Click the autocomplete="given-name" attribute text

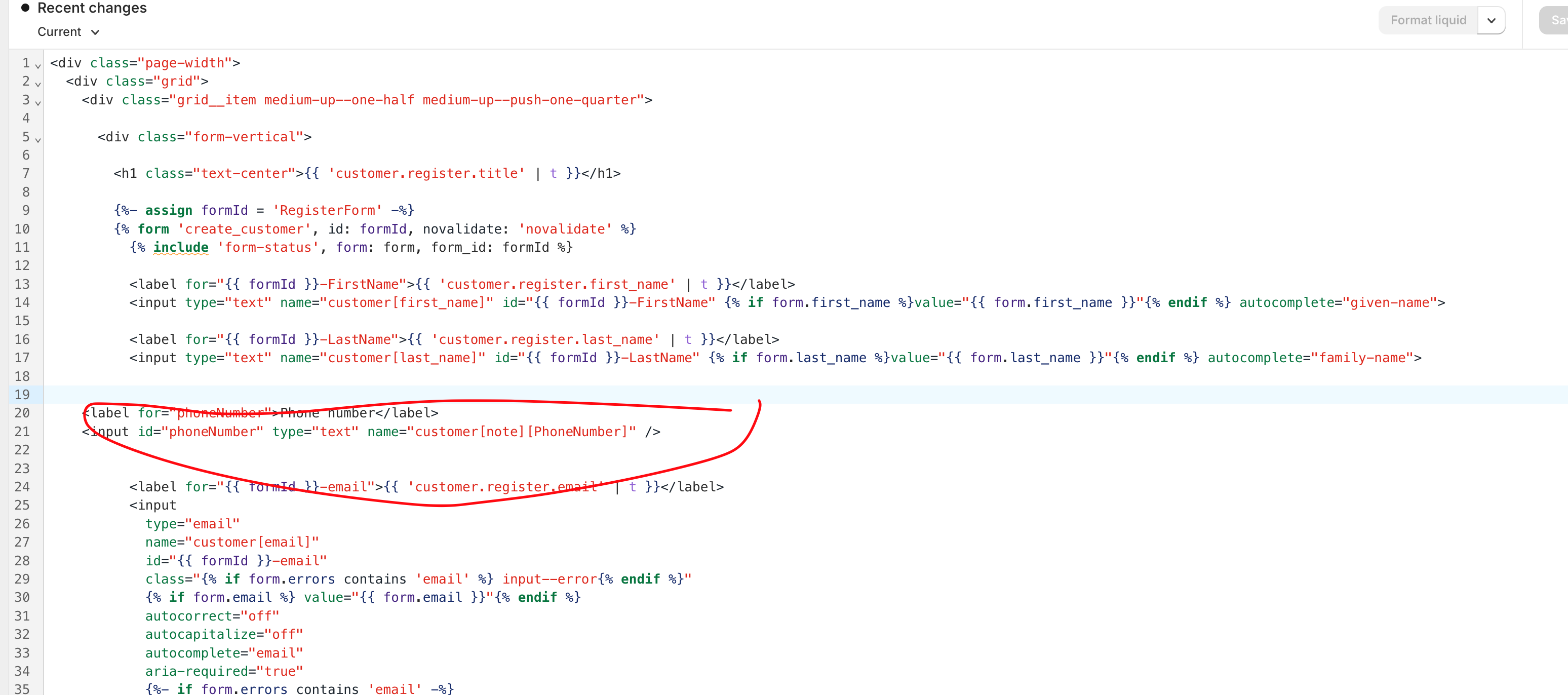click(1338, 302)
